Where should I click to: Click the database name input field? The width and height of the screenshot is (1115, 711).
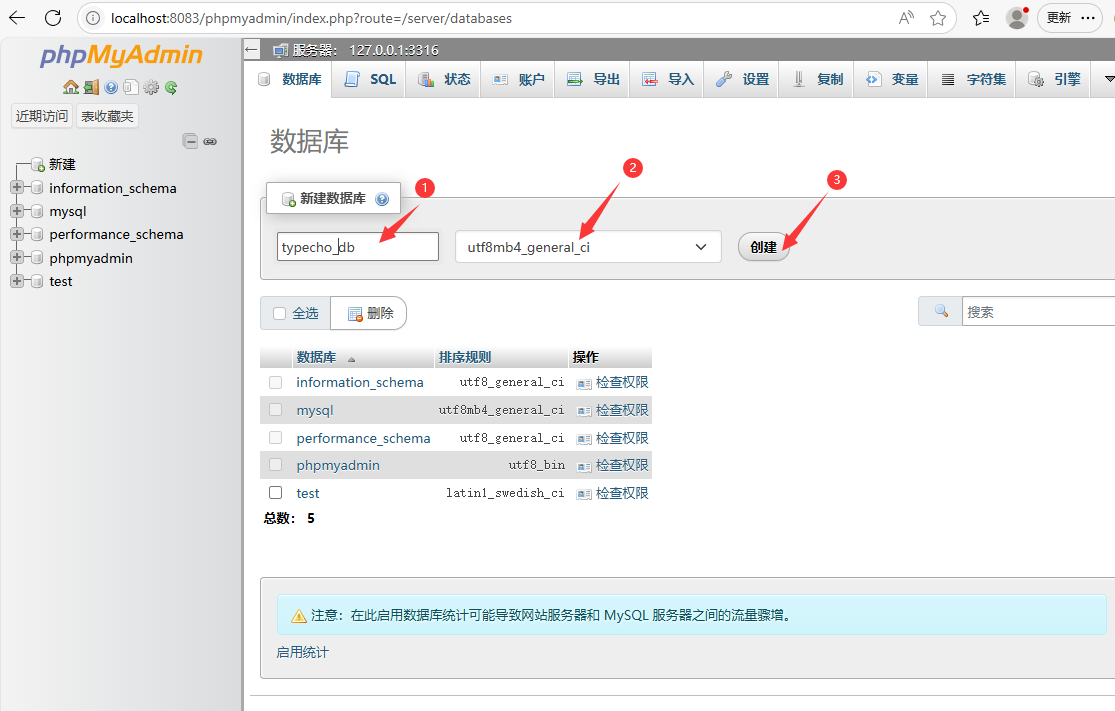pyautogui.click(x=358, y=247)
